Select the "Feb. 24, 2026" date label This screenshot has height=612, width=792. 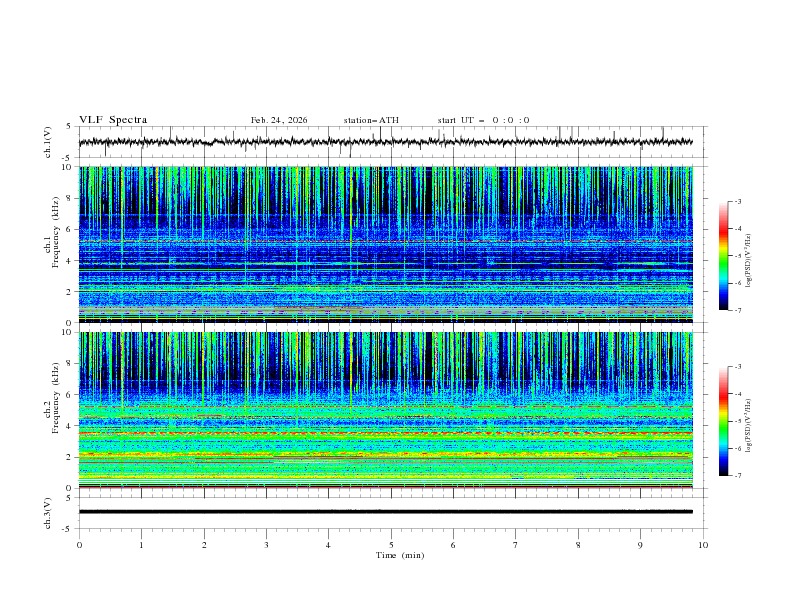pos(279,120)
